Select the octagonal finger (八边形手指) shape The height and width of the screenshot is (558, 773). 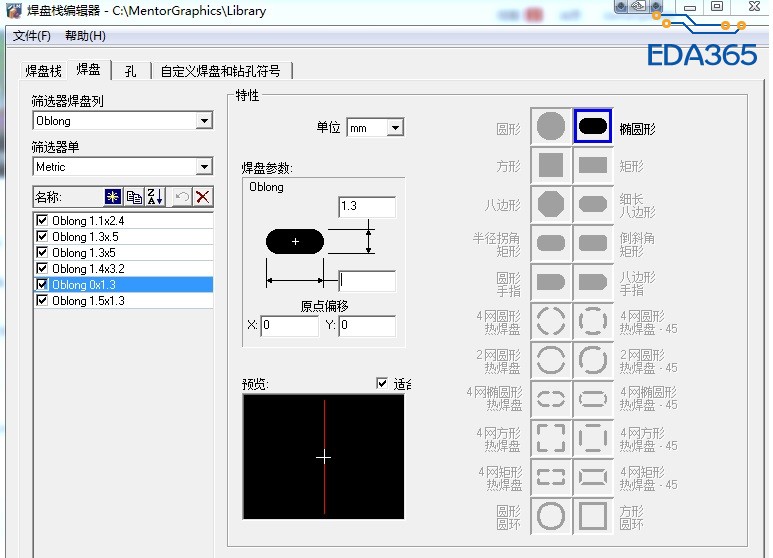click(x=593, y=282)
